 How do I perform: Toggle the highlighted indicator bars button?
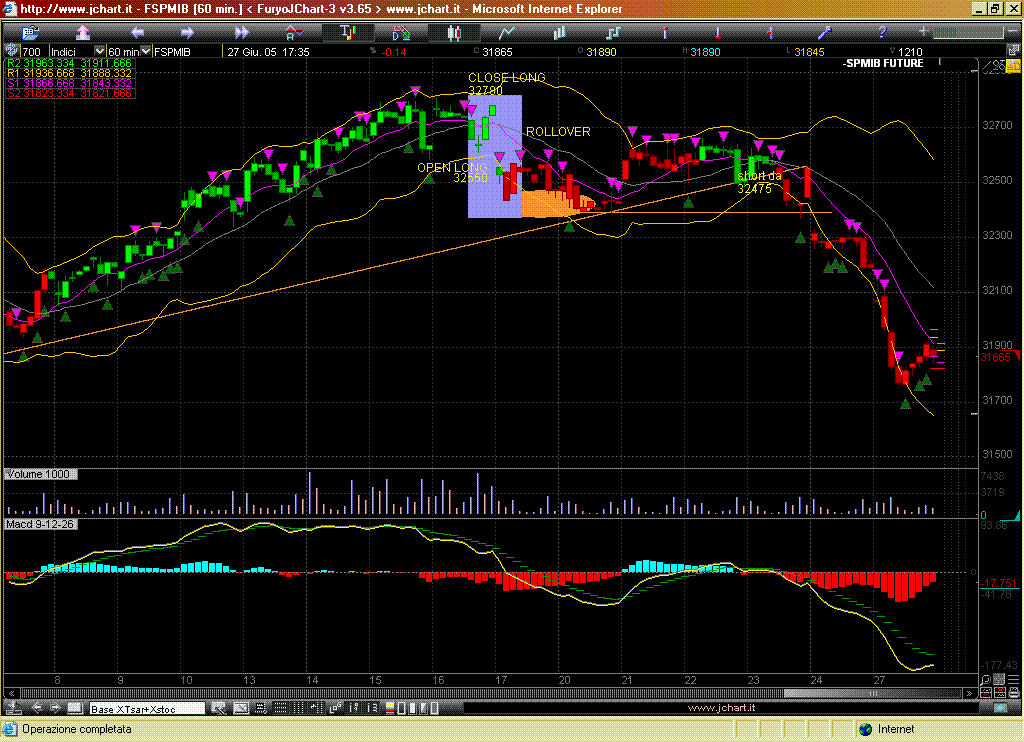(x=348, y=33)
